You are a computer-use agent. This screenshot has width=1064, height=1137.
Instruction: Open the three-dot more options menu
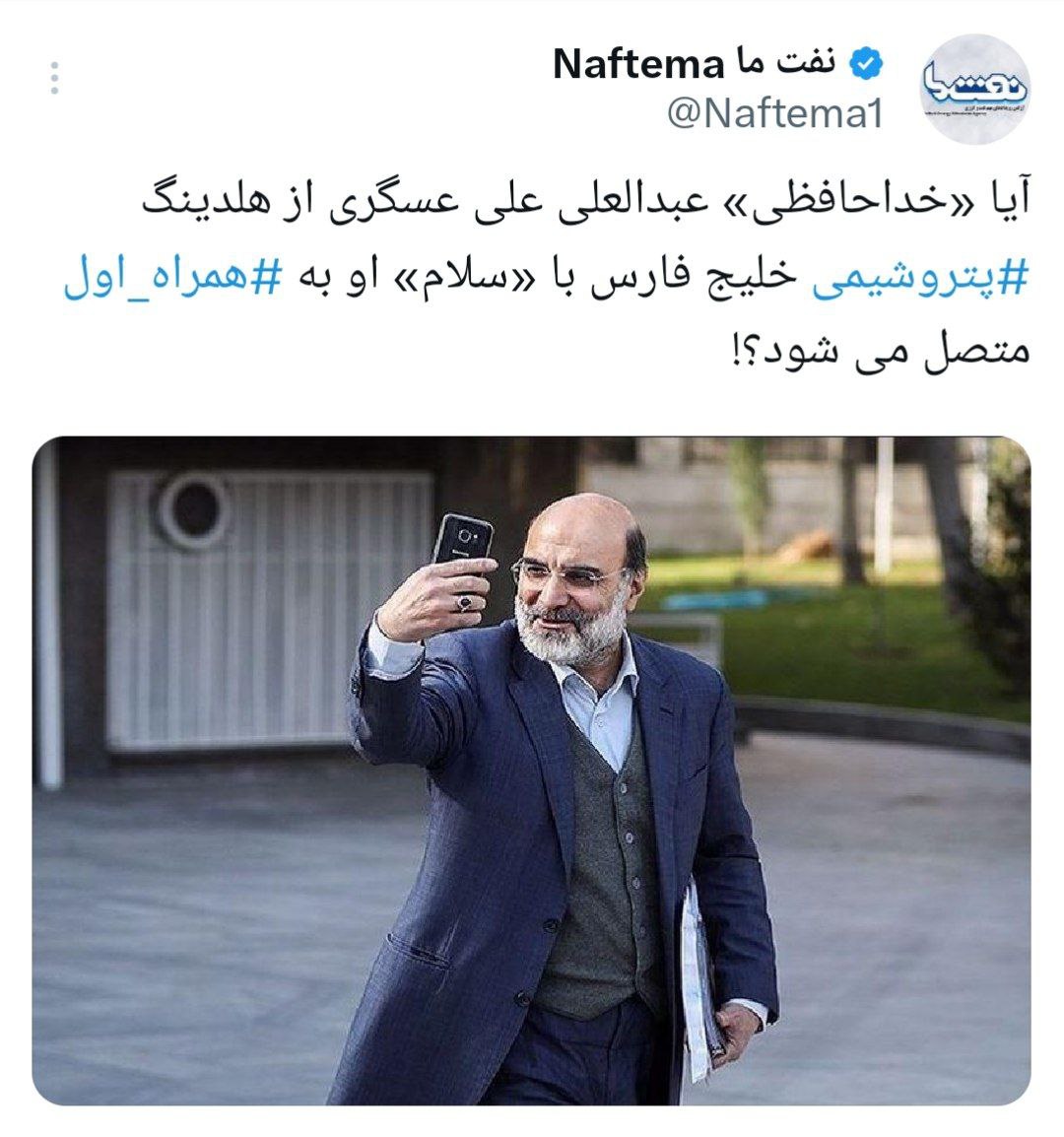click(x=54, y=78)
